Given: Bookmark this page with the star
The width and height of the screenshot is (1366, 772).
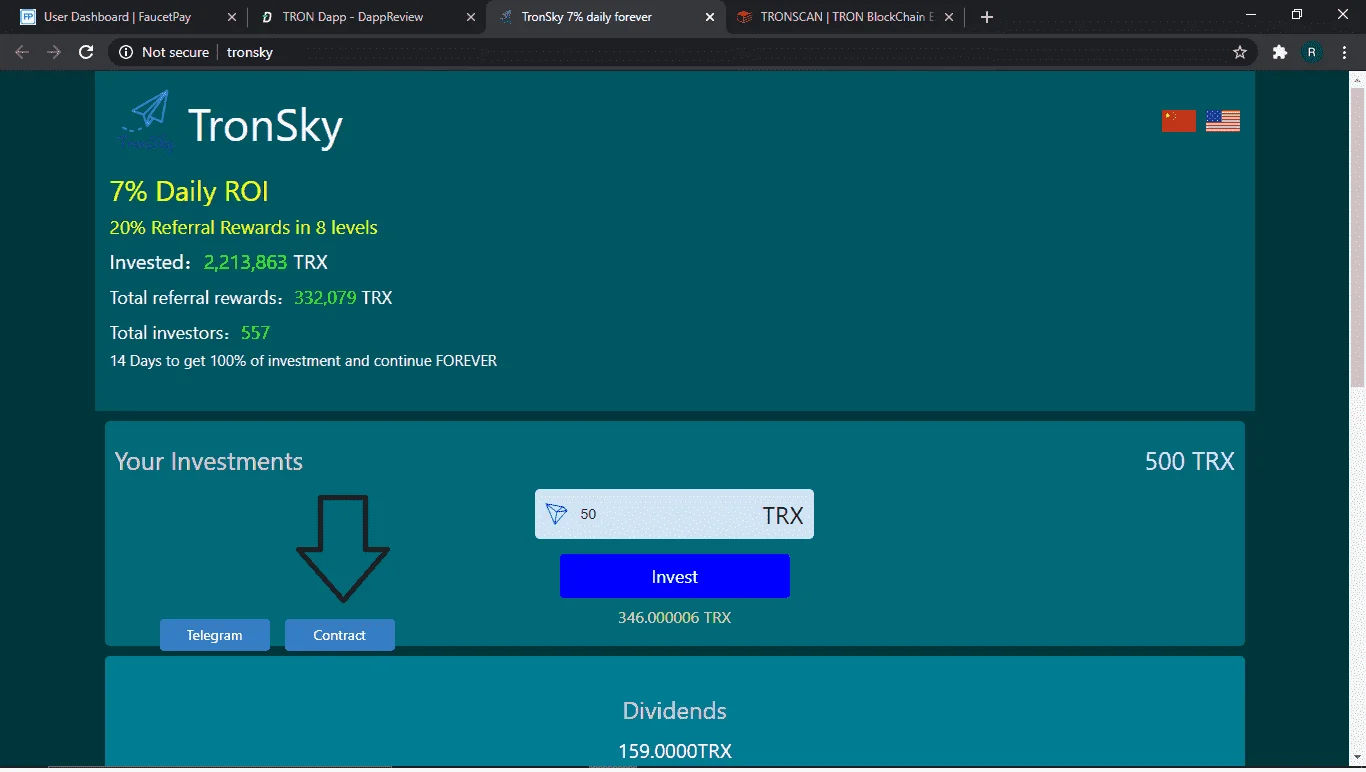Looking at the screenshot, I should [1240, 52].
